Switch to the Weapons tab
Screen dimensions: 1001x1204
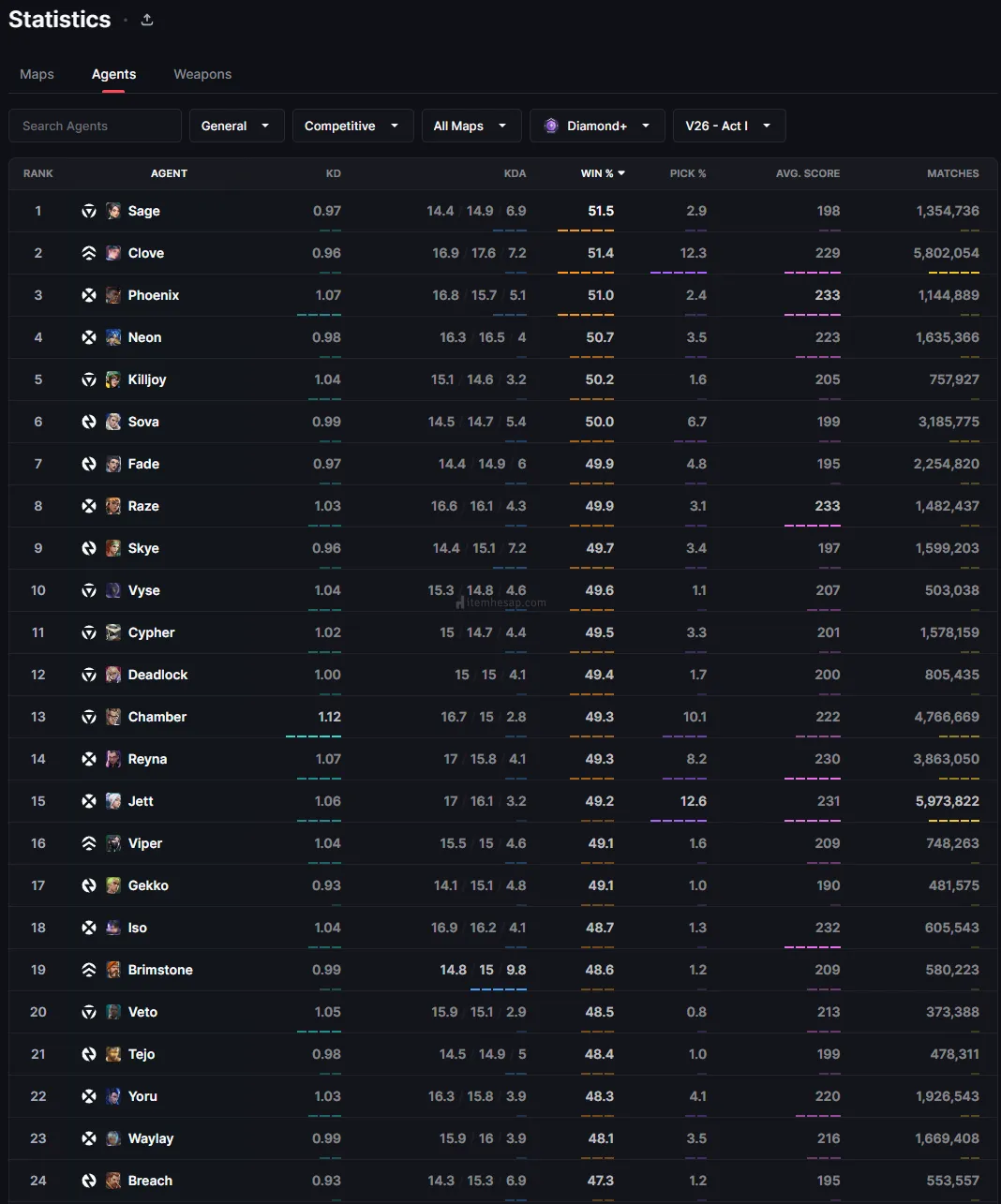(202, 74)
